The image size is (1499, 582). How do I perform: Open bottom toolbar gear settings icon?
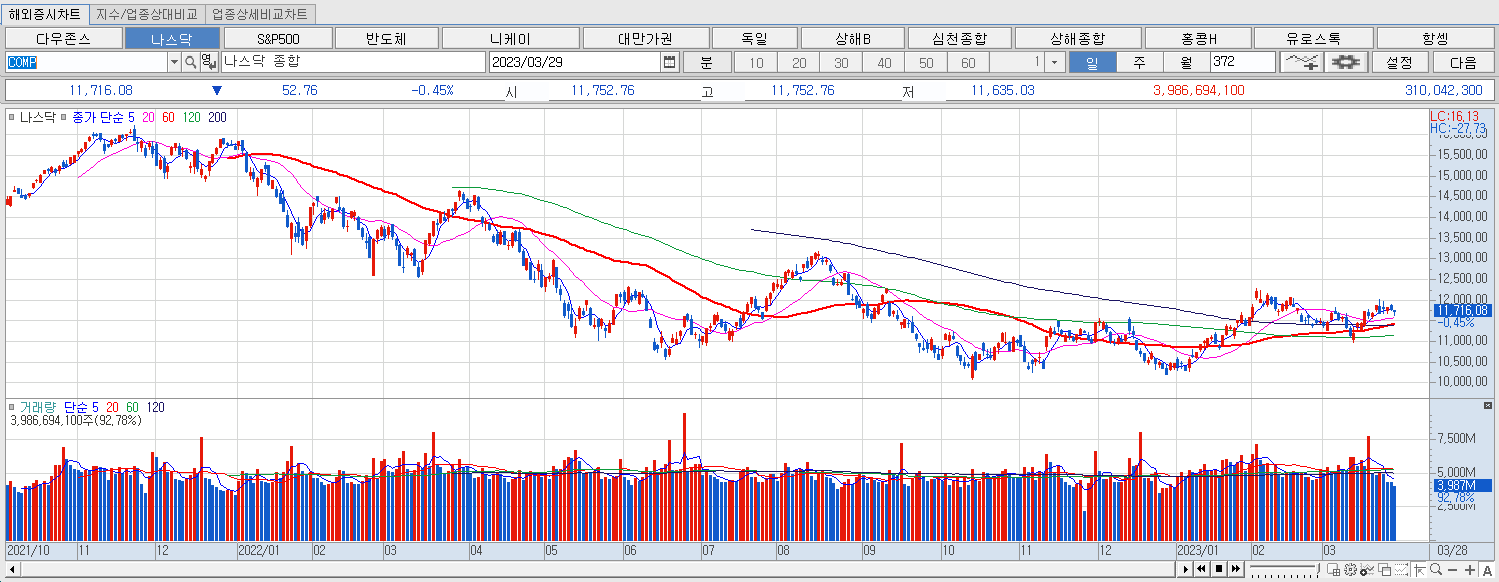click(x=1350, y=570)
